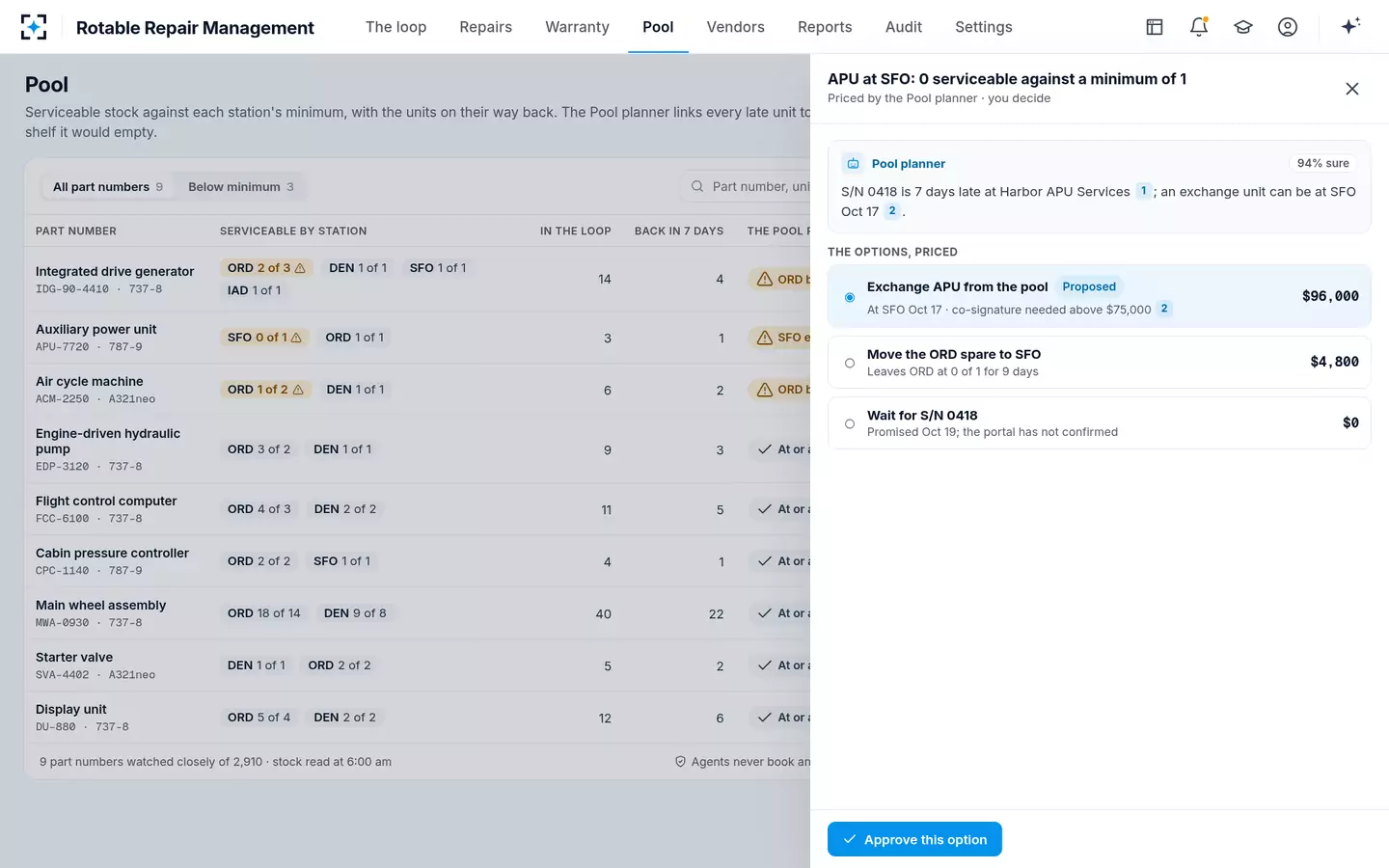Open the Settings tab
The width and height of the screenshot is (1389, 868).
[x=984, y=27]
